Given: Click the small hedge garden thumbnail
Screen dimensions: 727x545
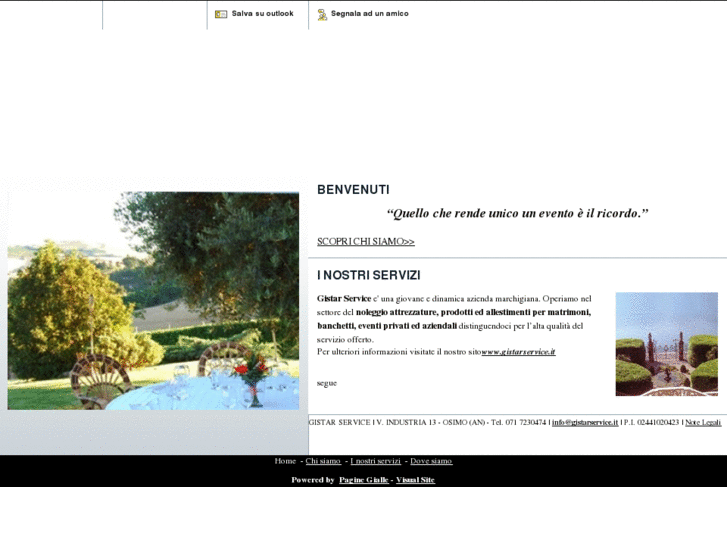Looking at the screenshot, I should [x=667, y=344].
